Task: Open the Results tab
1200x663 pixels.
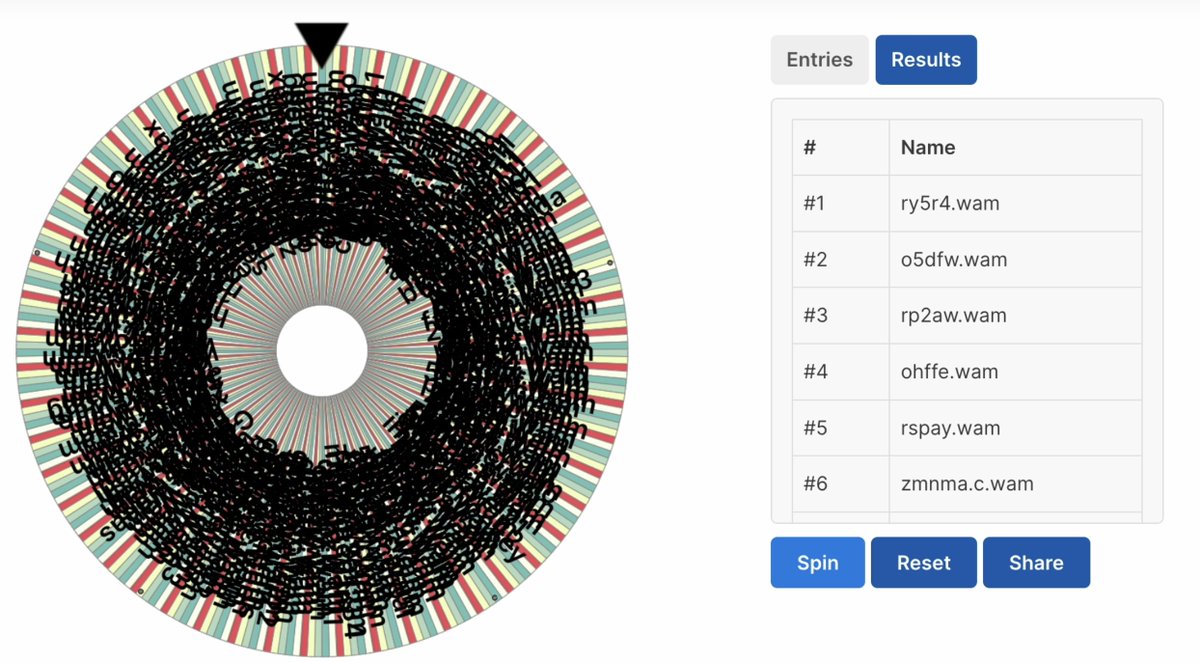Action: (926, 60)
